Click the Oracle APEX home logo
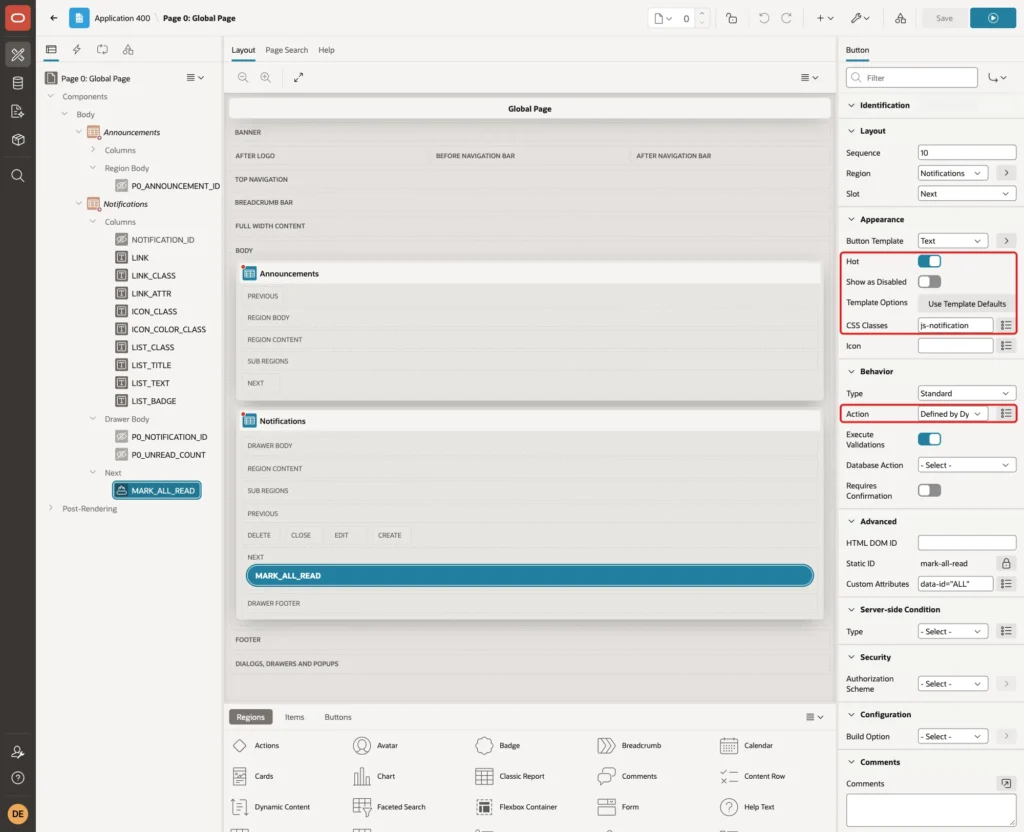Screen dimensions: 1024x832 [x=18, y=18]
